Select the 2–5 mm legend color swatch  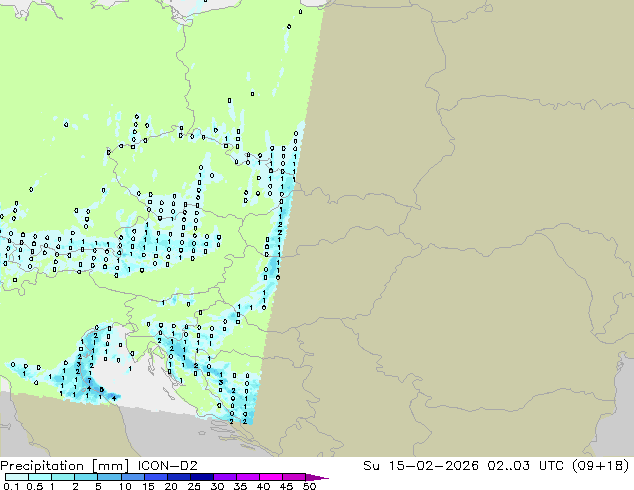pyautogui.click(x=86, y=477)
